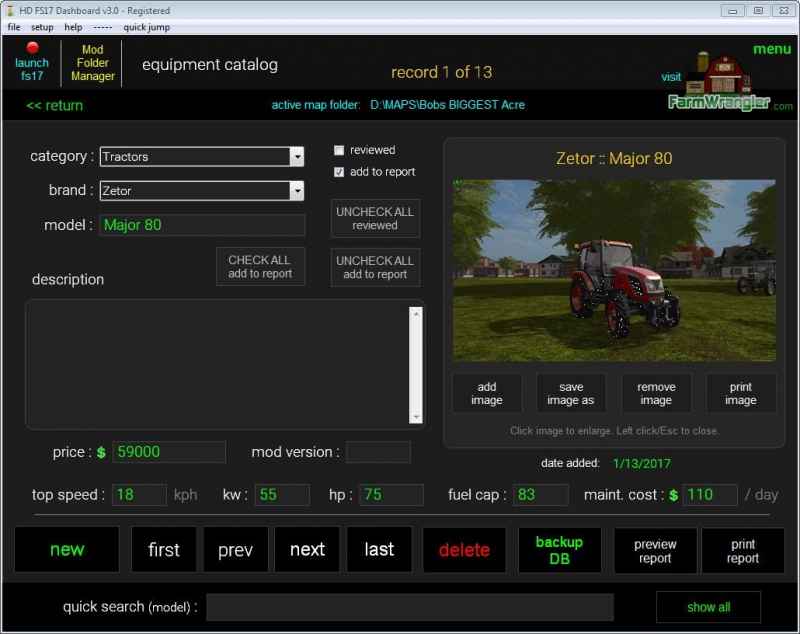The image size is (800, 634).
Task: Click CHECK ALL add to report button
Action: tap(260, 266)
